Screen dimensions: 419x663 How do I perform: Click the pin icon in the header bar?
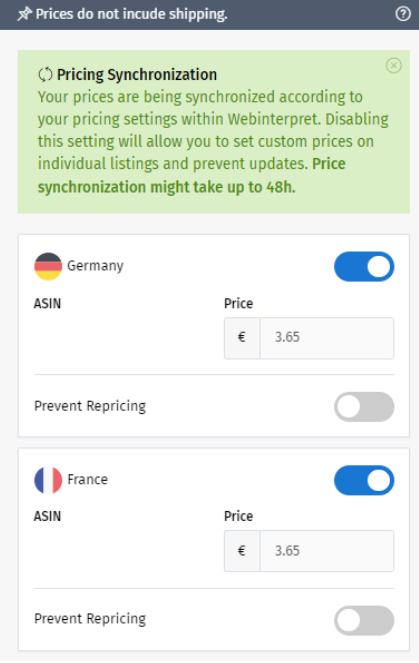pos(25,14)
